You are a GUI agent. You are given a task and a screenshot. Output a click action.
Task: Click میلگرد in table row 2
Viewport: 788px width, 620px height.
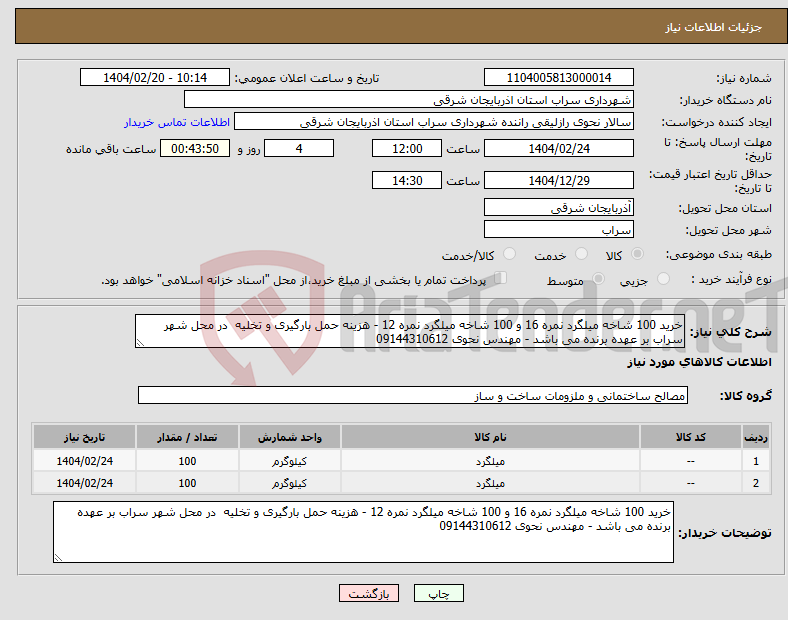pos(490,483)
